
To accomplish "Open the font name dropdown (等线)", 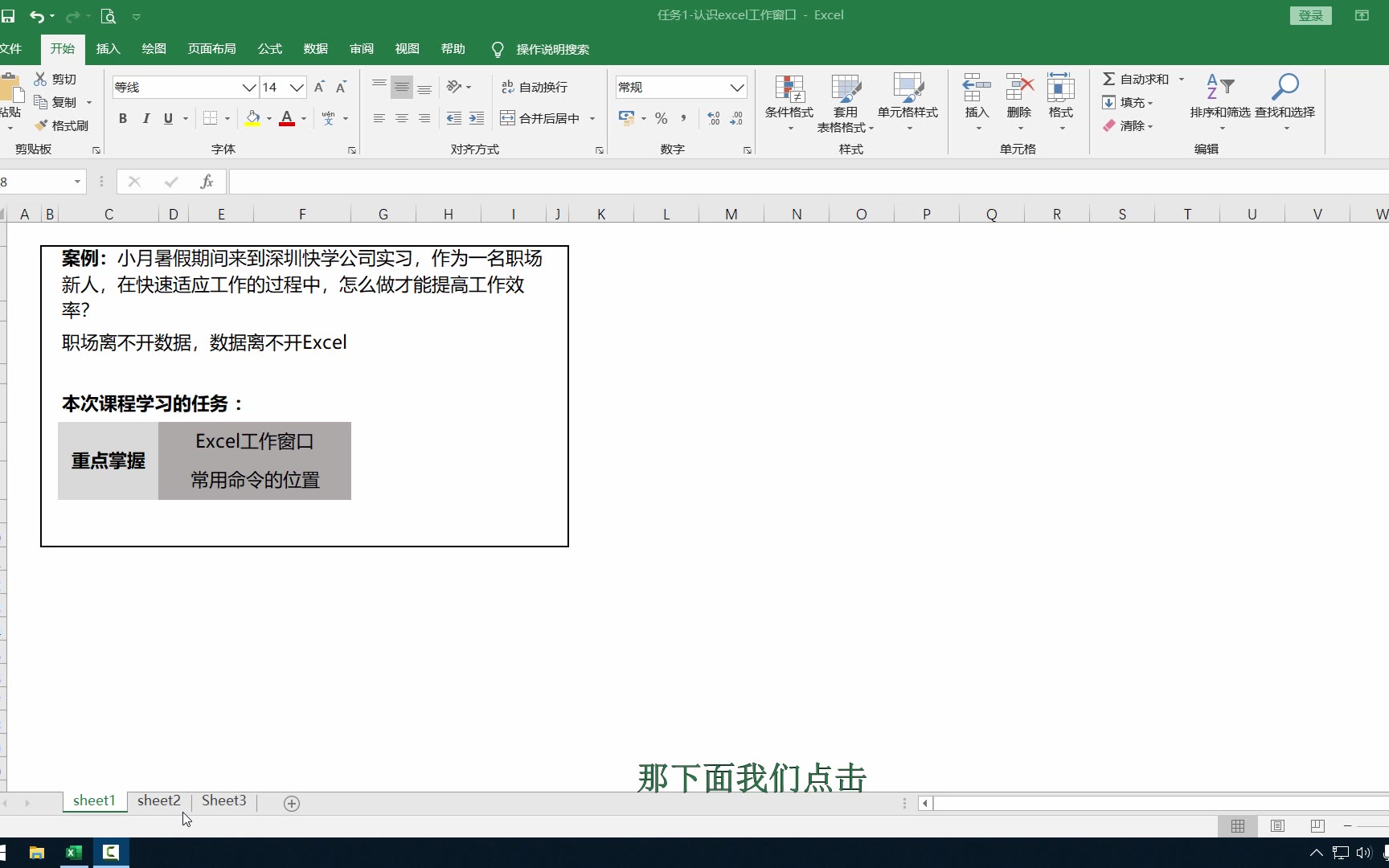I will pyautogui.click(x=249, y=87).
